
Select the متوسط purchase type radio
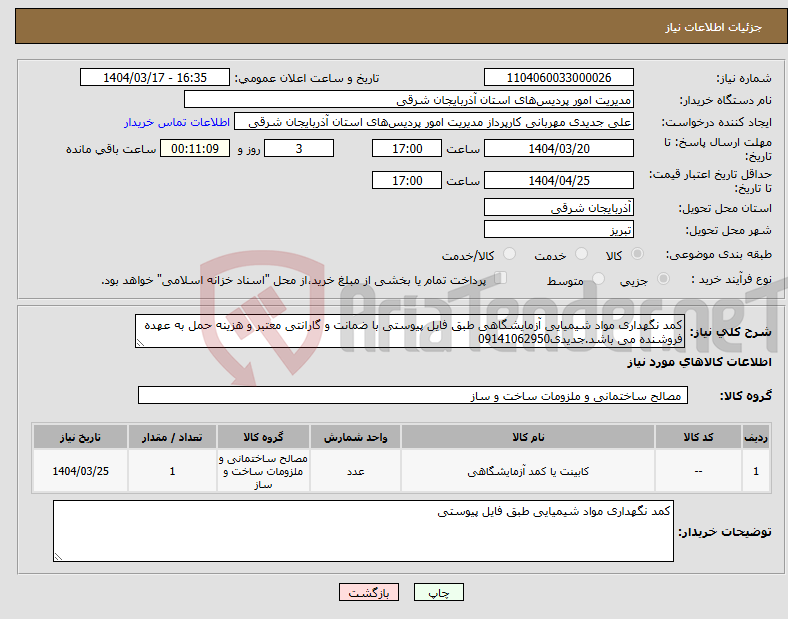point(598,278)
